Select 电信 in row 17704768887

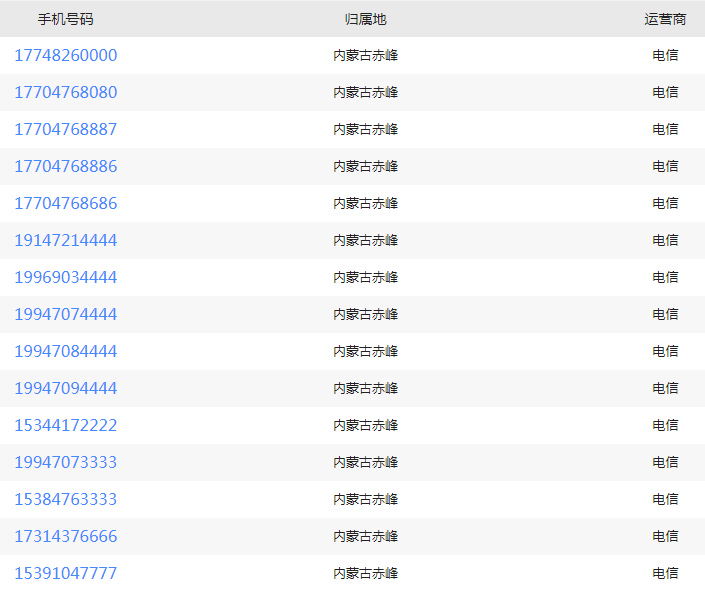[665, 129]
